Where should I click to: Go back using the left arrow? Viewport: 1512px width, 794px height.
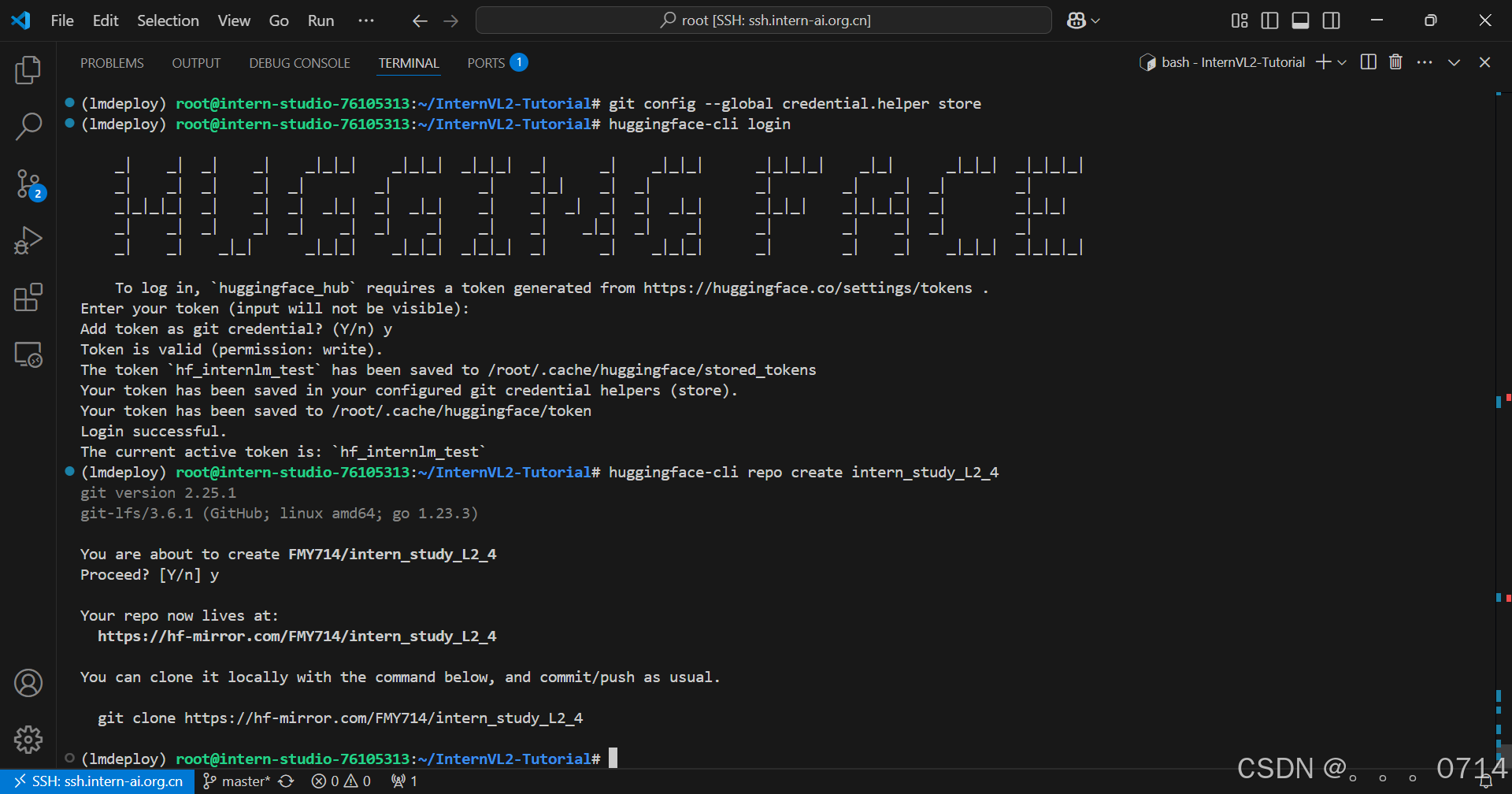click(420, 21)
